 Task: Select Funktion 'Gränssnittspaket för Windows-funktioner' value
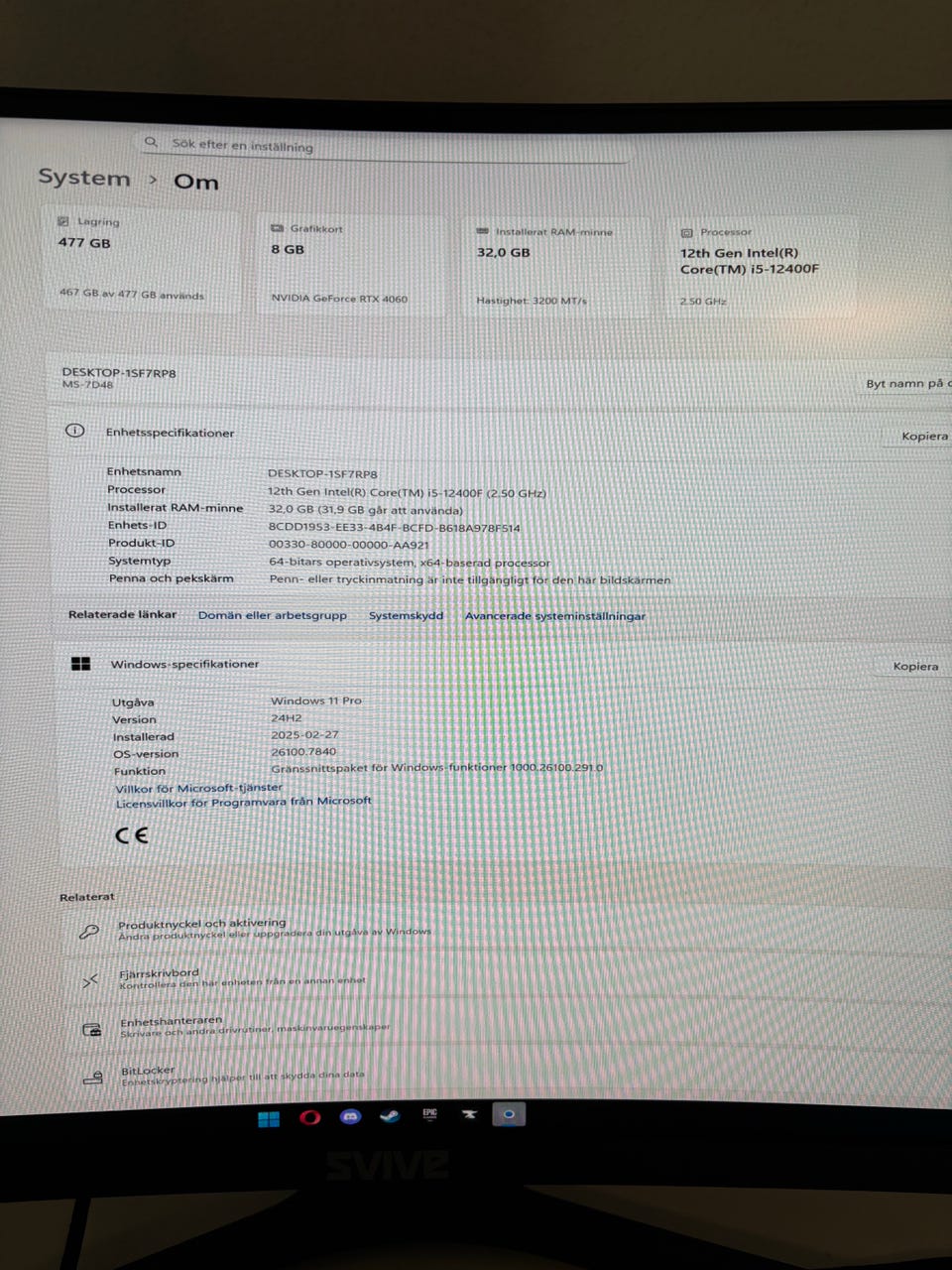coord(437,767)
